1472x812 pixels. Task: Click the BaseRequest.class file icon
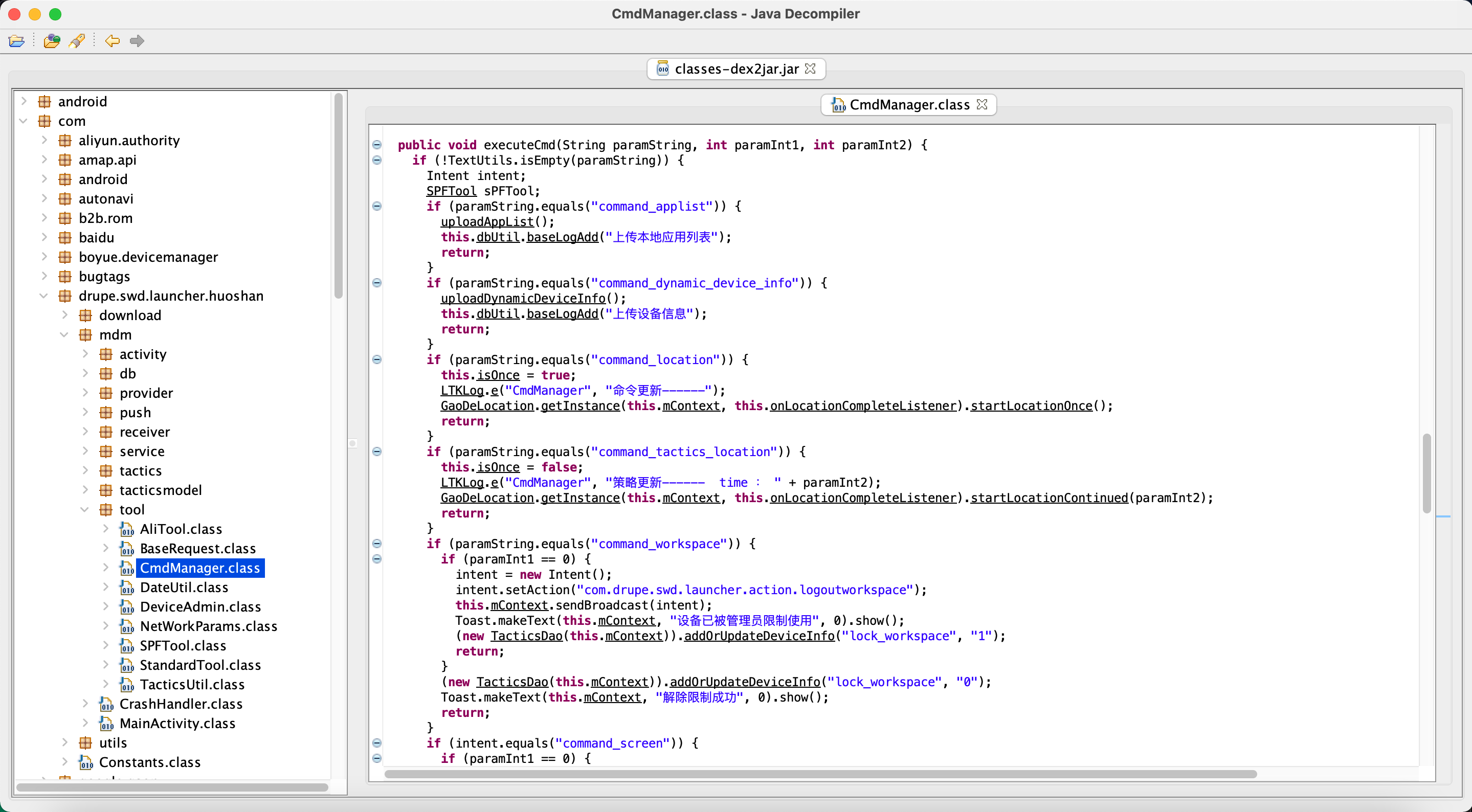click(127, 549)
